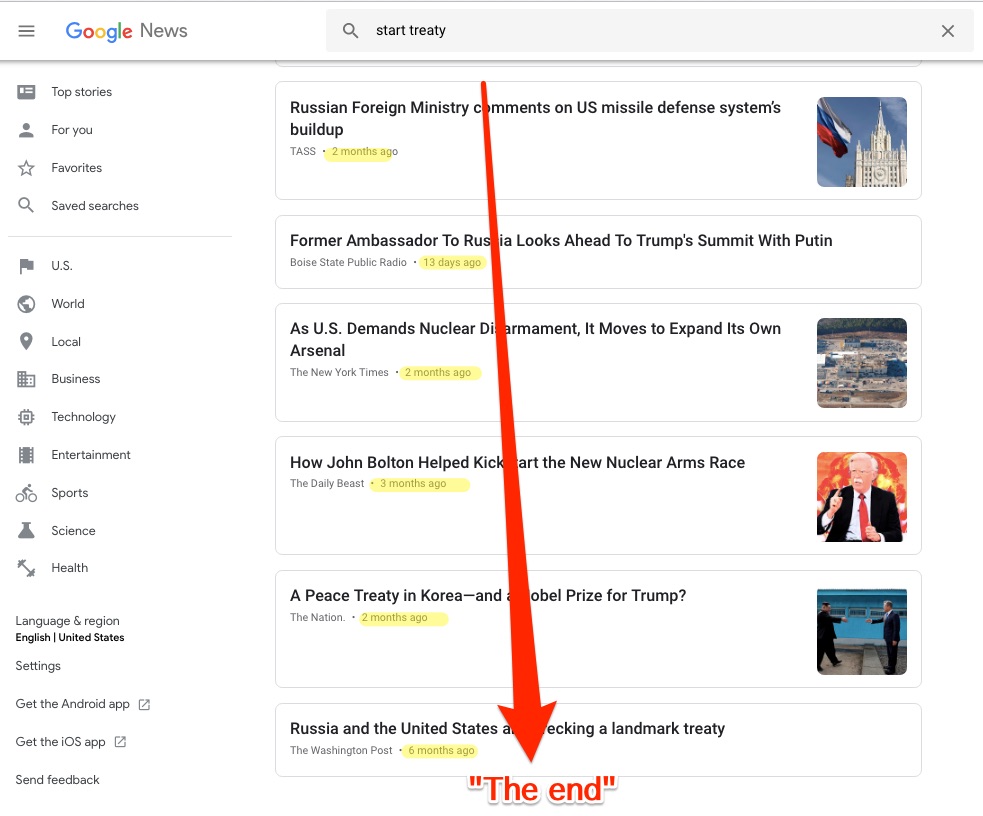The height and width of the screenshot is (816, 983).
Task: Click the Boise State Public Radio source
Action: click(x=348, y=262)
